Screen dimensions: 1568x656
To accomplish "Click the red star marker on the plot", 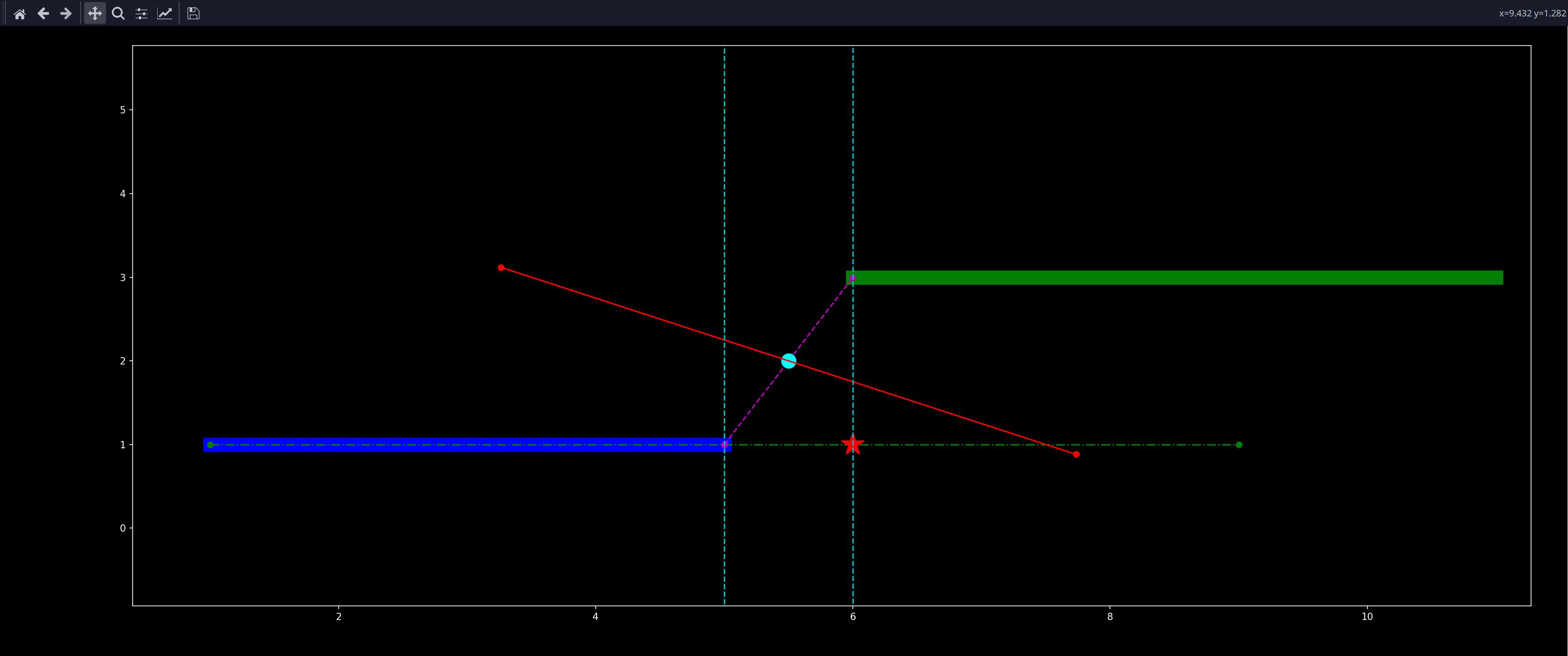I will (x=853, y=445).
